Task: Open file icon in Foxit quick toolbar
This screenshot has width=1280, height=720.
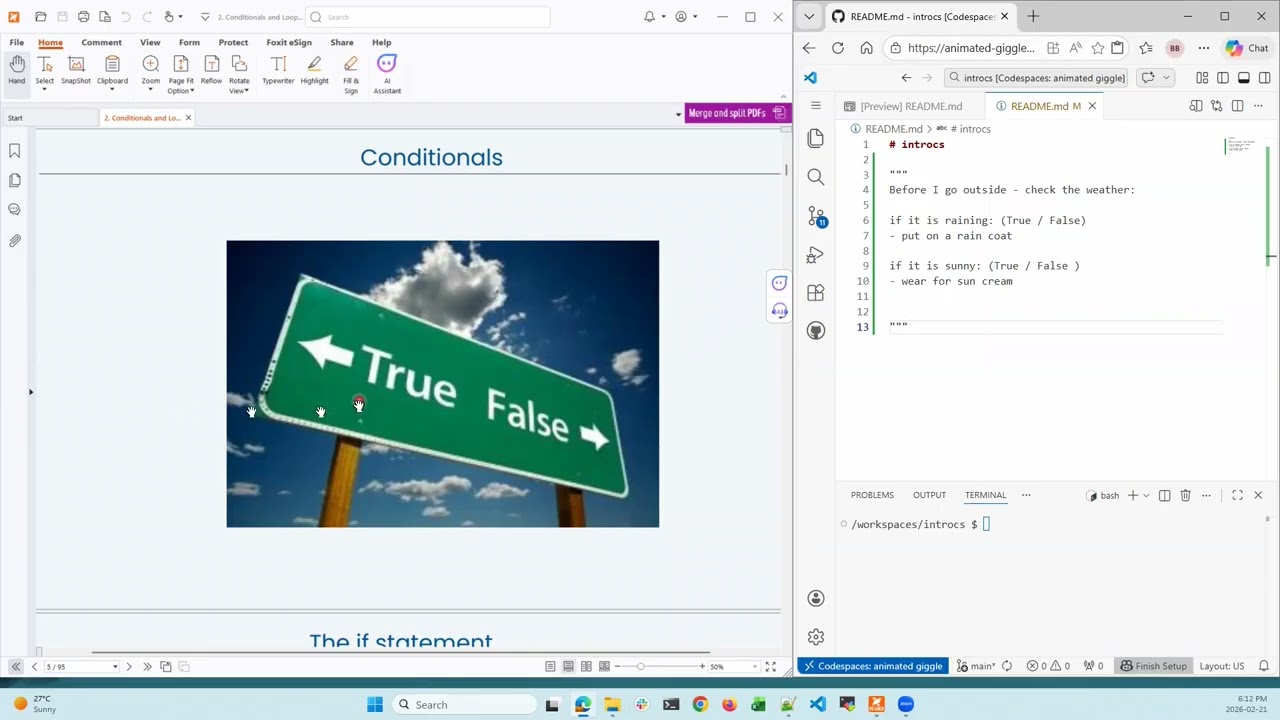Action: 40,17
